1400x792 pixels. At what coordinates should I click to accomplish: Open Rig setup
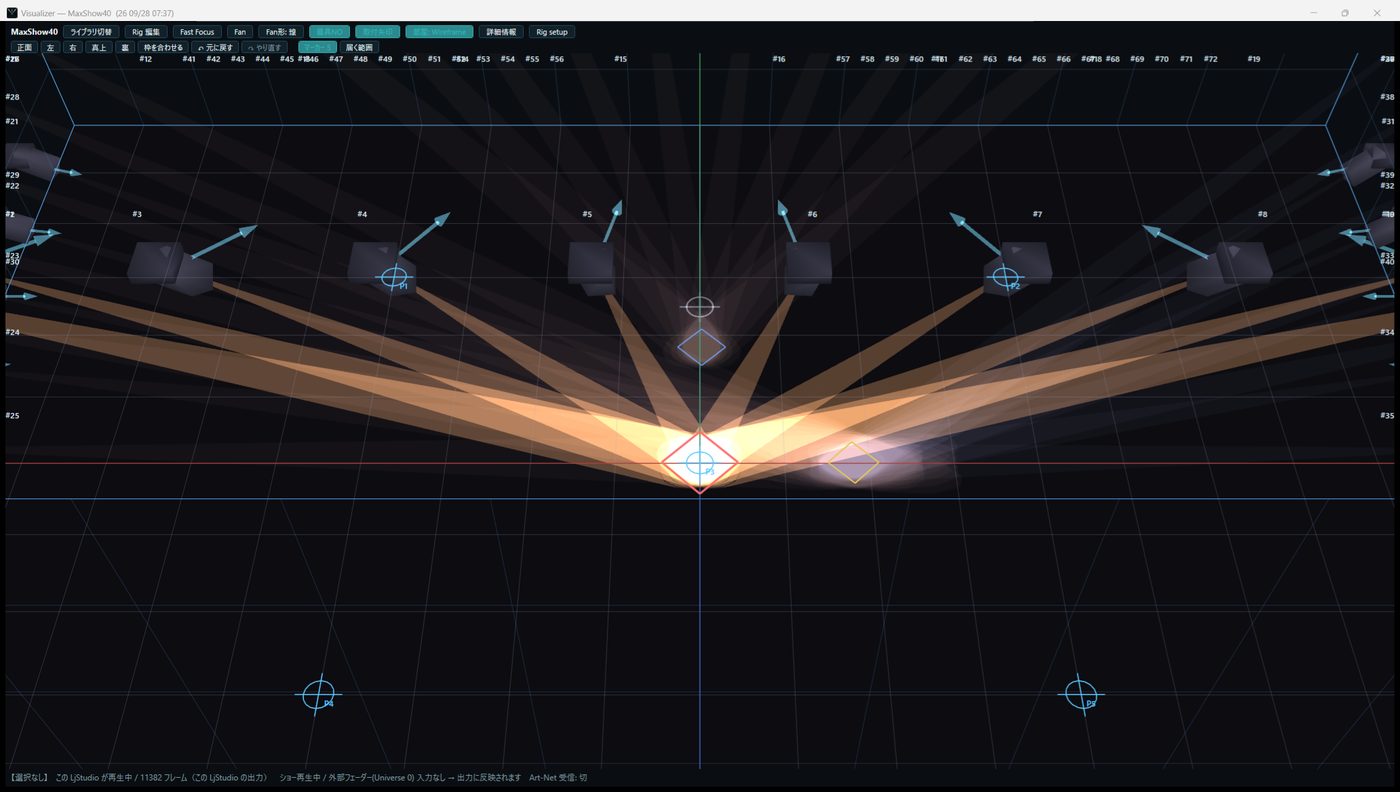[552, 32]
